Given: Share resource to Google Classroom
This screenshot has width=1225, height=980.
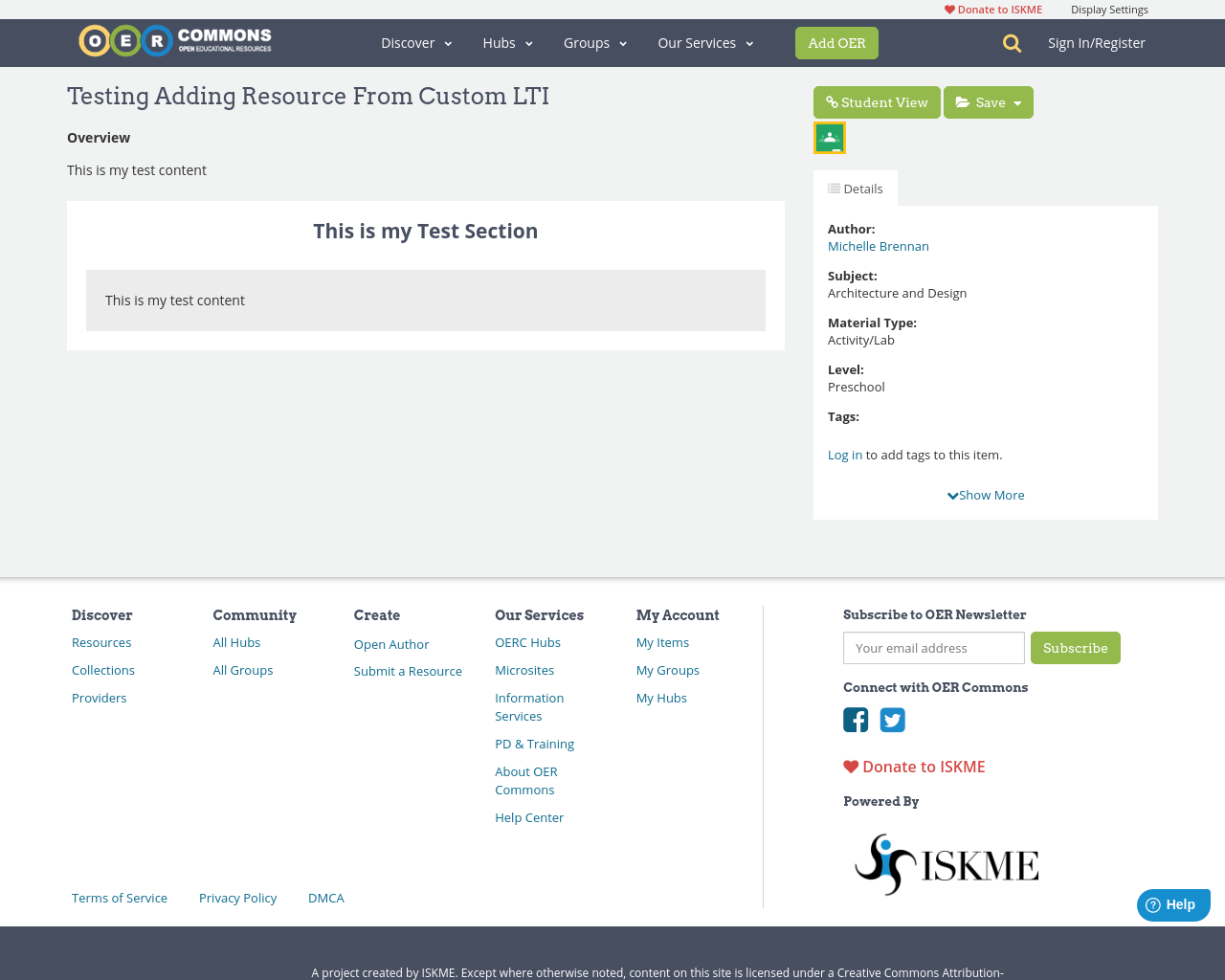Looking at the screenshot, I should pyautogui.click(x=829, y=136).
